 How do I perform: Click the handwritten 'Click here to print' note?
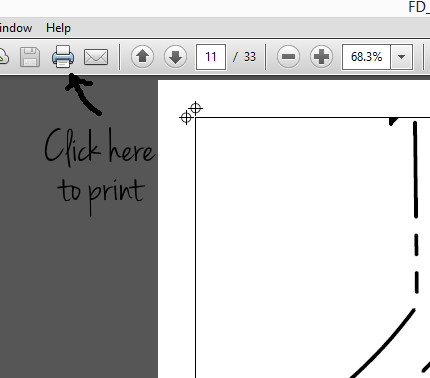[x=100, y=171]
